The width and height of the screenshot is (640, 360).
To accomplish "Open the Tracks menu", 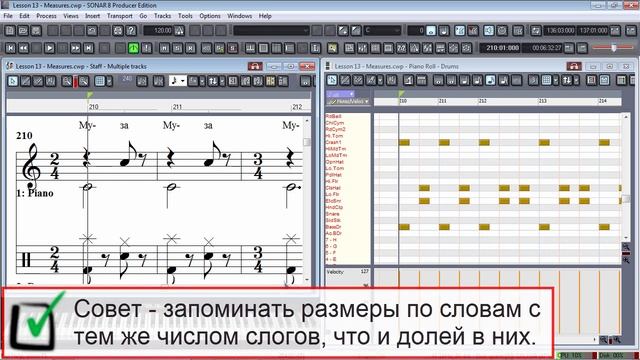I will click(162, 16).
